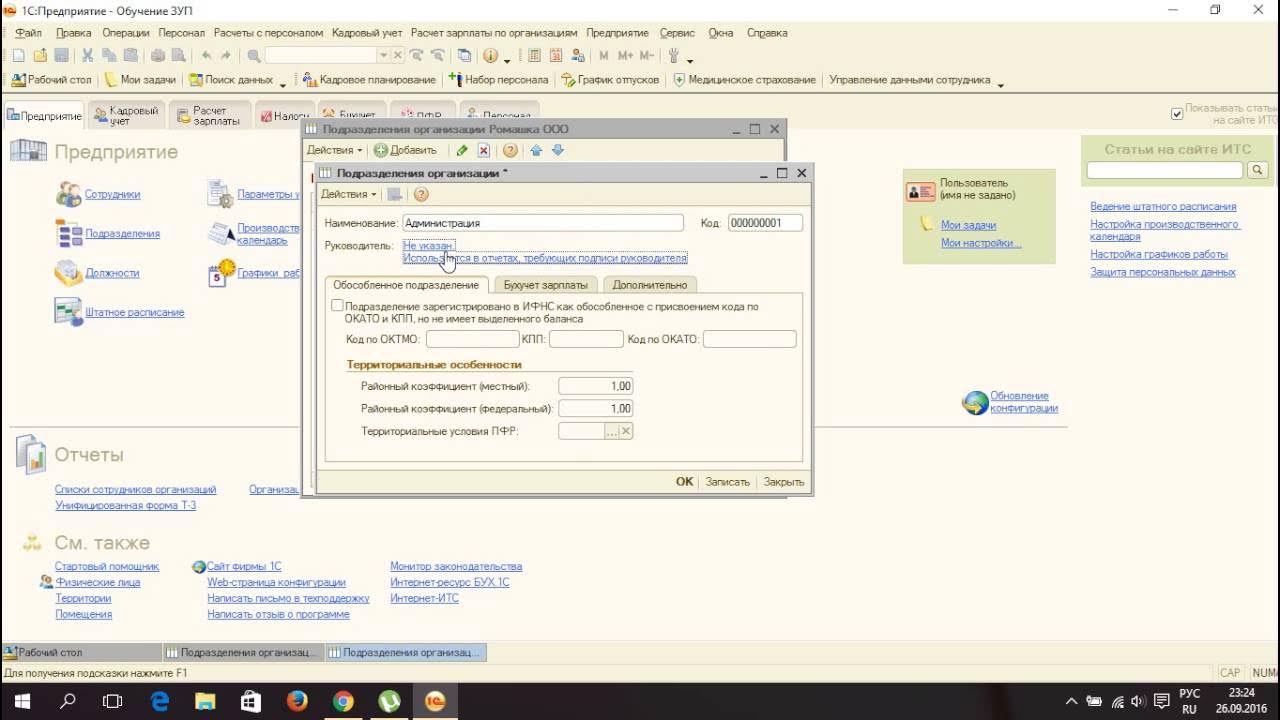Clear Территориальные условия ПФР with X button
Image resolution: width=1280 pixels, height=720 pixels.
pos(626,431)
